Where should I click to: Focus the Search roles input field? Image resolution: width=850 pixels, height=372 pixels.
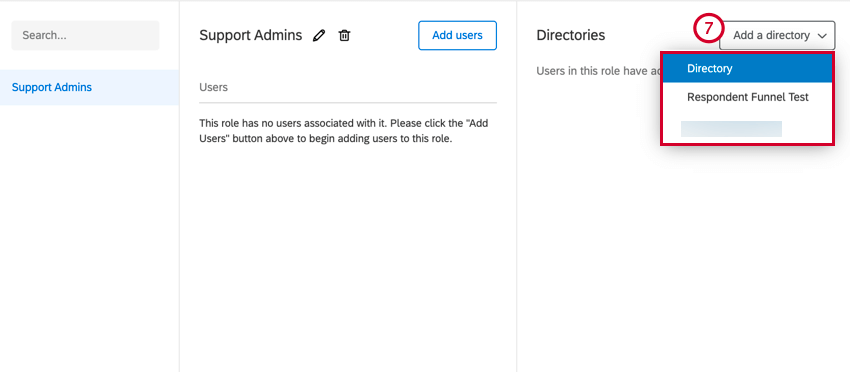point(85,35)
